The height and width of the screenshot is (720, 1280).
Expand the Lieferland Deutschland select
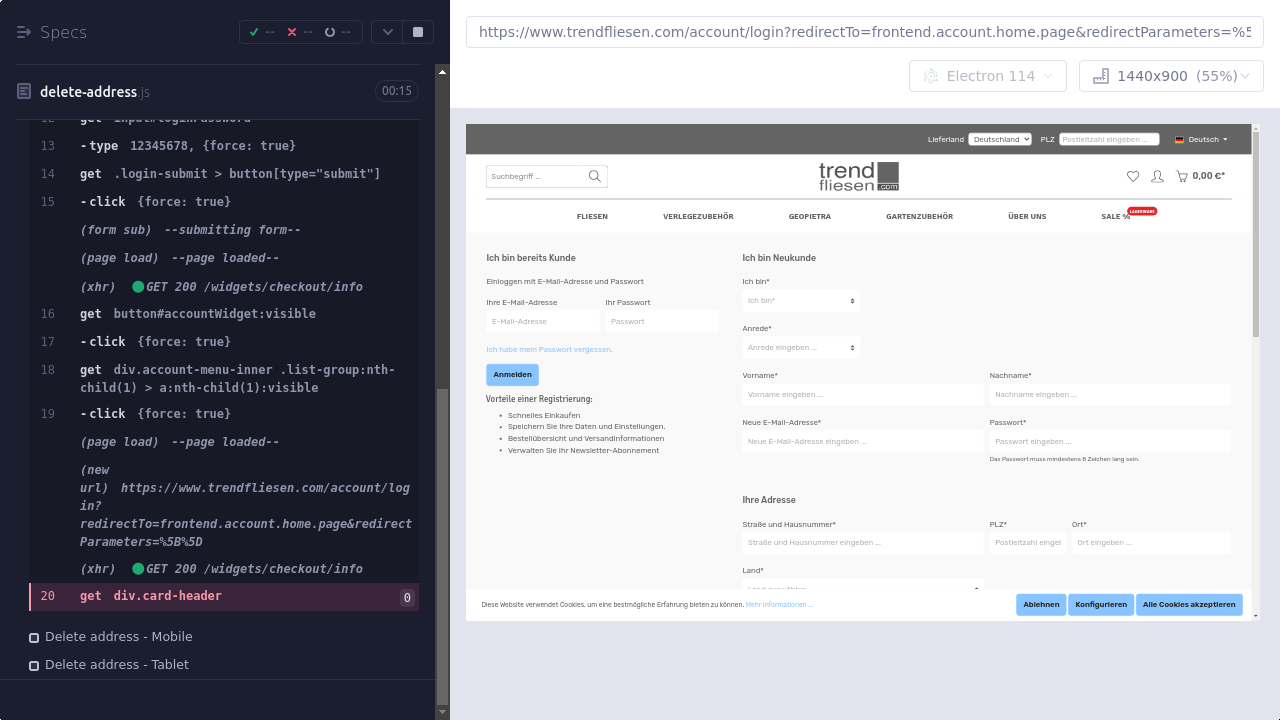[x=999, y=139]
